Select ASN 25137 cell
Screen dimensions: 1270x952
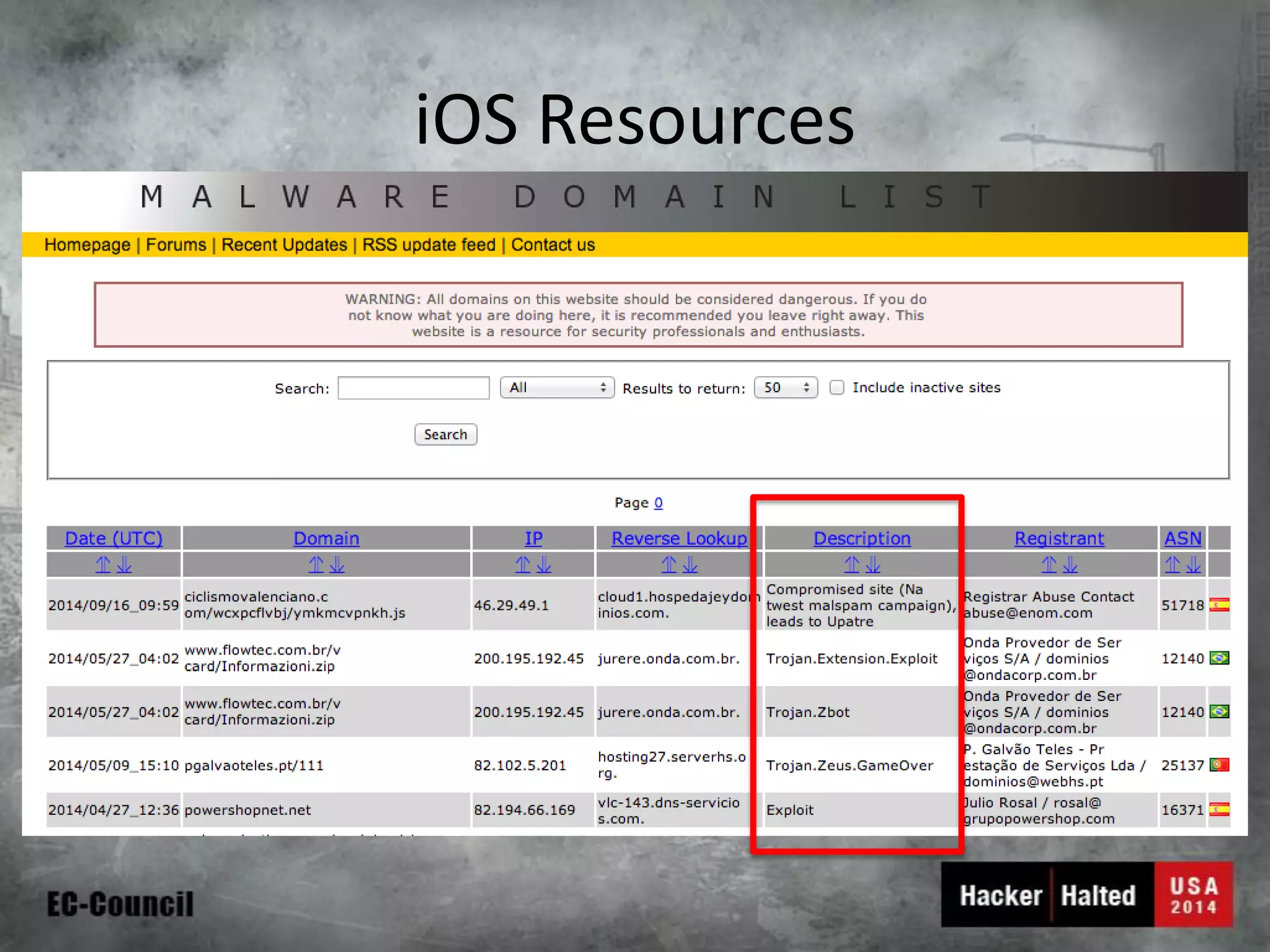tap(1183, 765)
